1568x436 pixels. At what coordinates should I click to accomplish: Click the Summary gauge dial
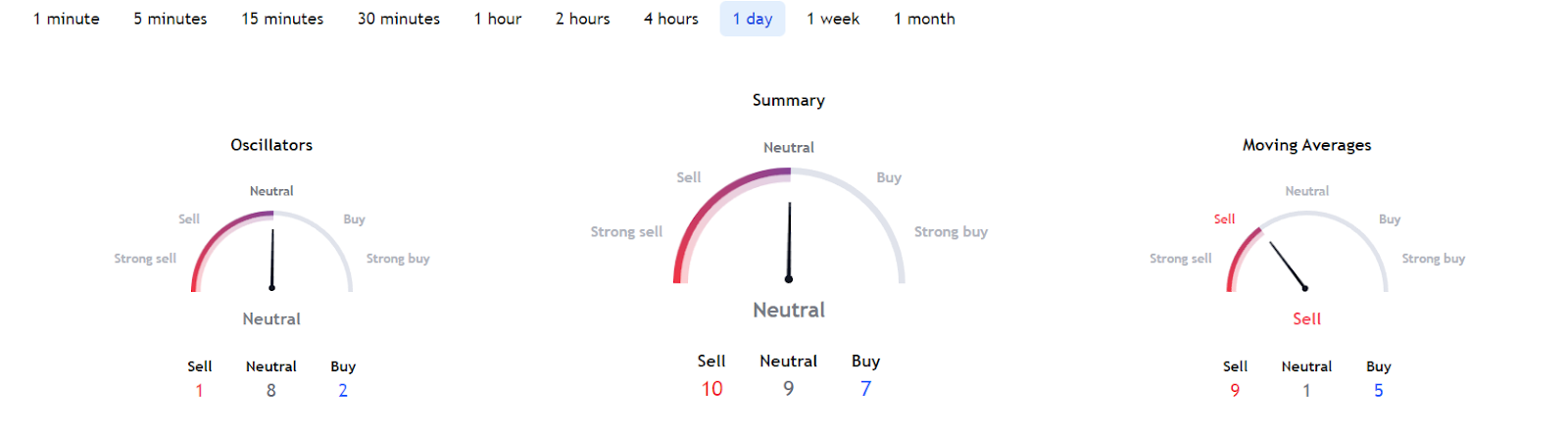(789, 225)
